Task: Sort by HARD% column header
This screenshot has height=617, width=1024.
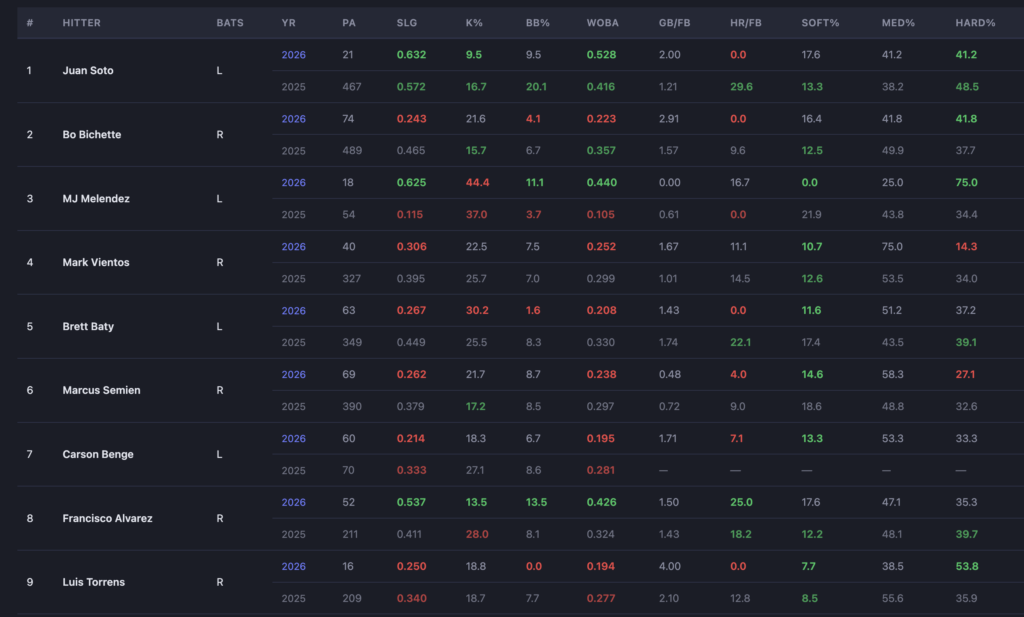Action: pos(975,23)
